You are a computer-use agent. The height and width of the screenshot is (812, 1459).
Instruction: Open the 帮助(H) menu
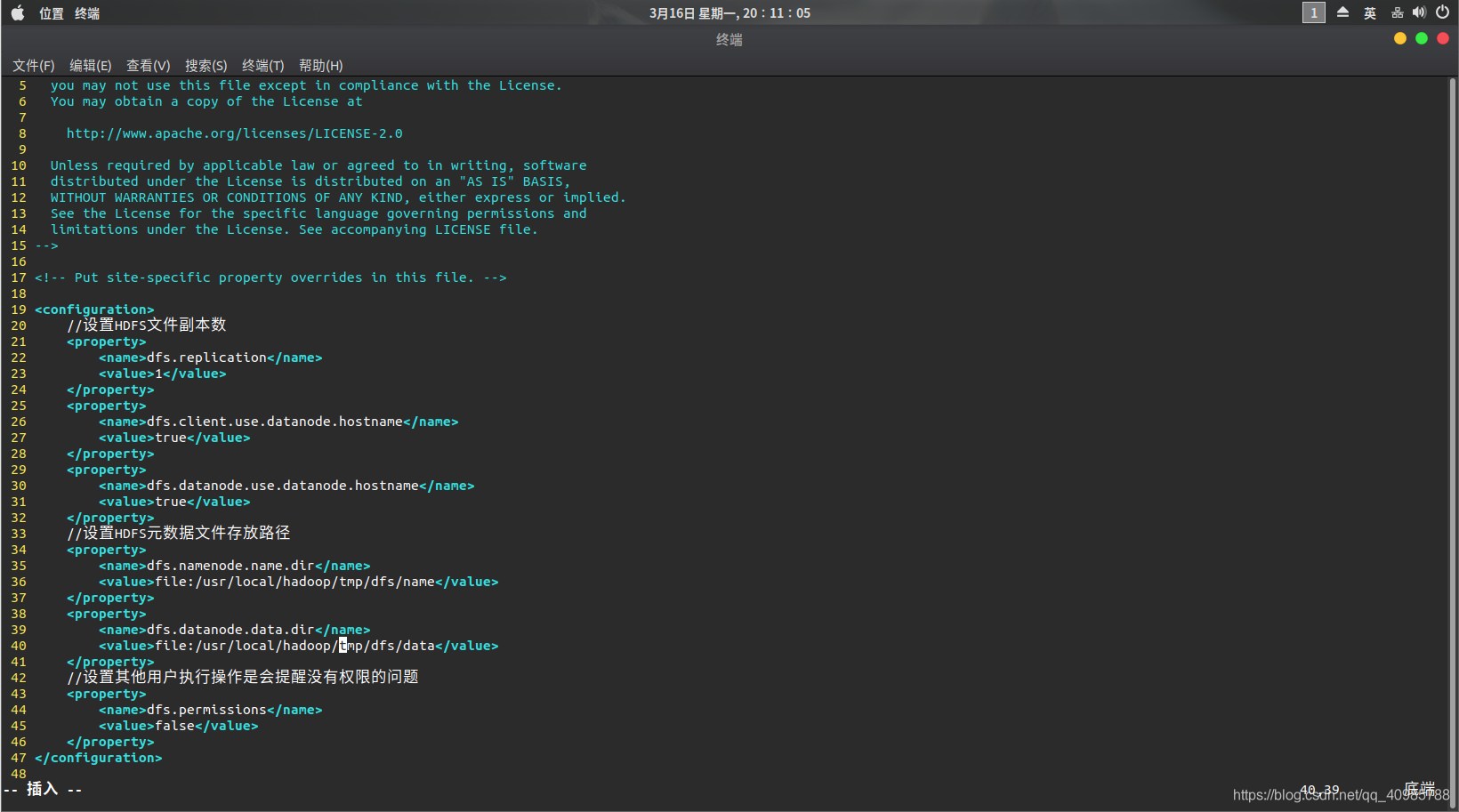click(x=321, y=66)
